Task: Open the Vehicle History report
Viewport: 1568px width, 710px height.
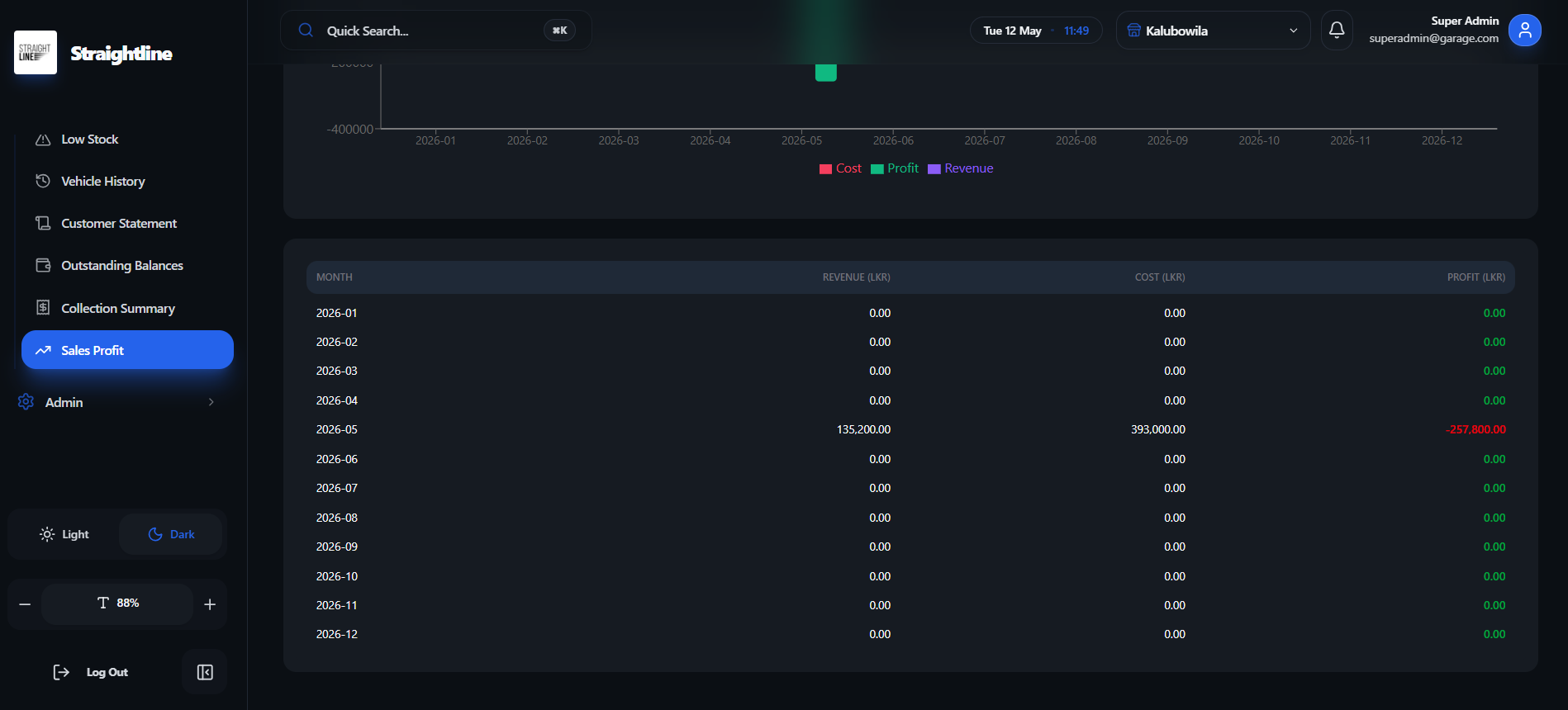Action: coord(127,181)
